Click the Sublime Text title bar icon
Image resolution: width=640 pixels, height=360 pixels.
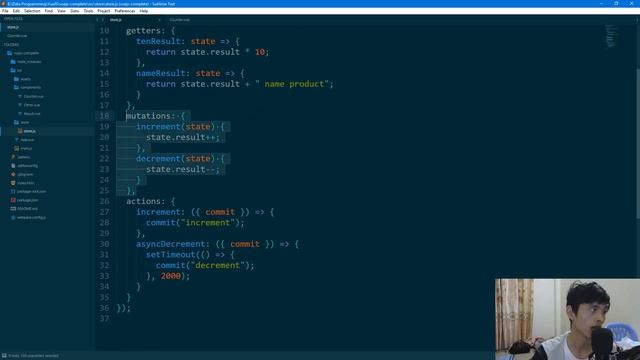coord(3,4)
